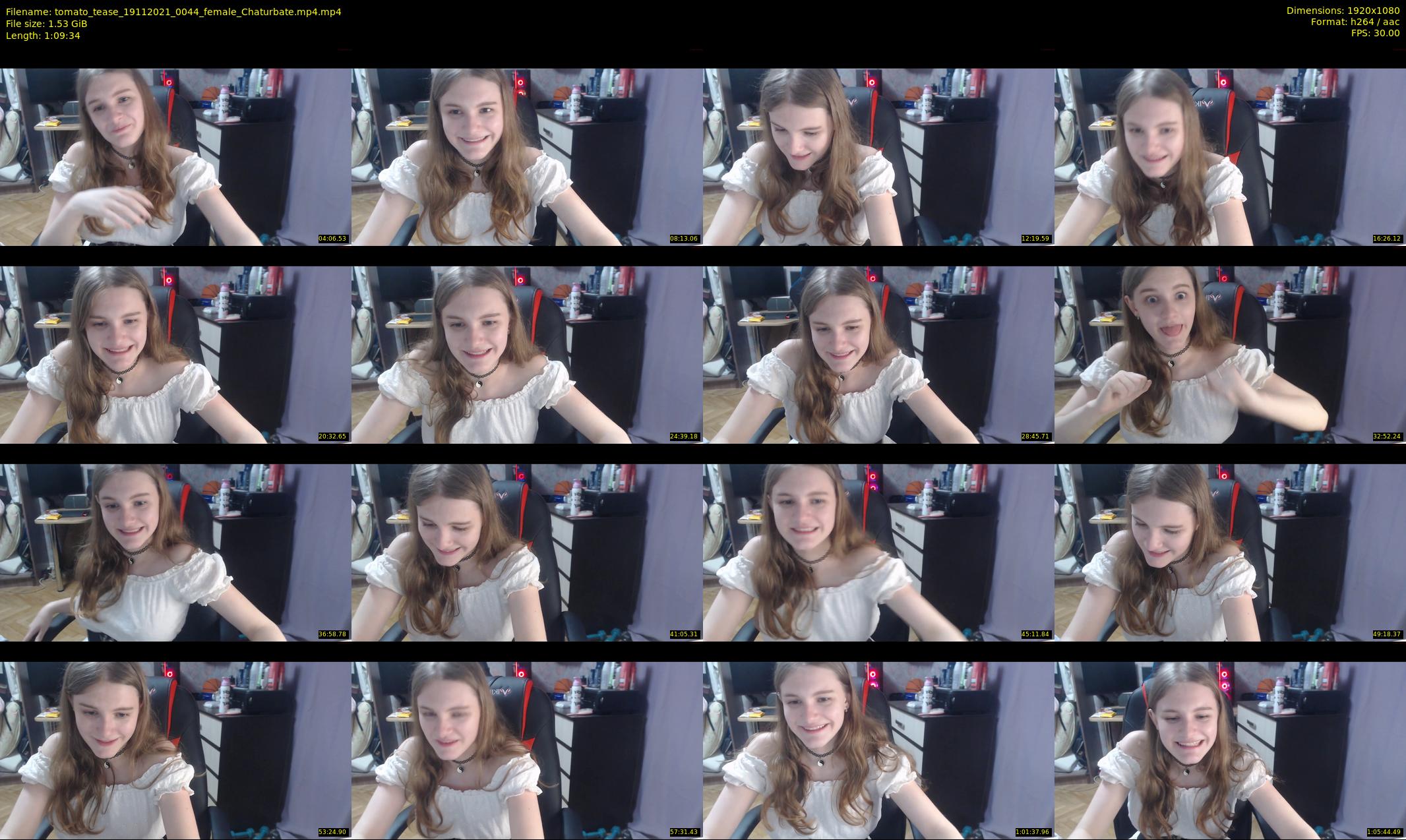Click the final frame at 1:05:44.49
This screenshot has width=1406, height=840.
(x=1230, y=750)
